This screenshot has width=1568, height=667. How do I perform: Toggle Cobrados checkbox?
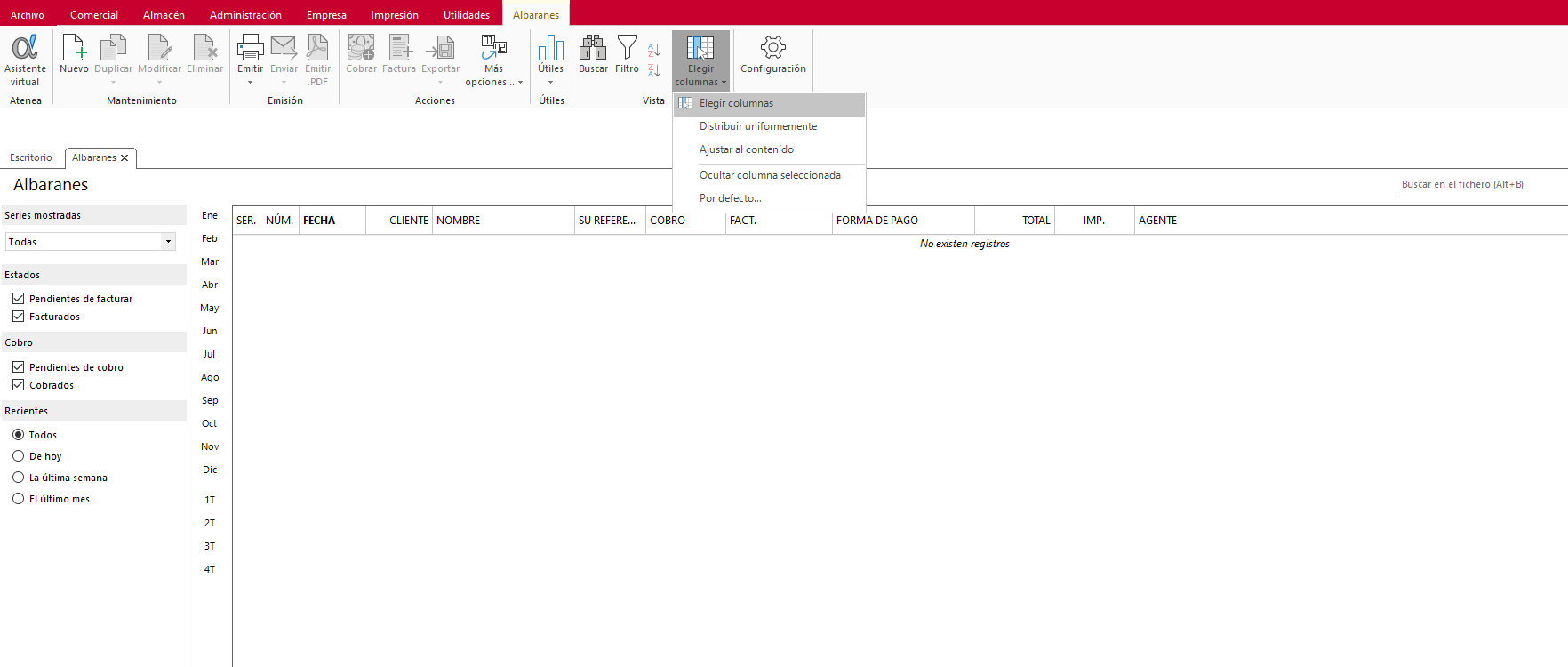tap(18, 385)
